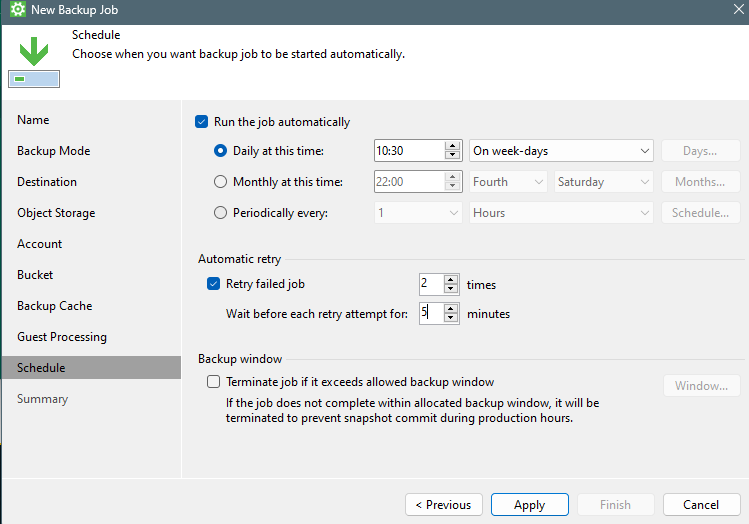Disable the Retry failed job checkbox
This screenshot has height=524, width=749.
tap(213, 284)
